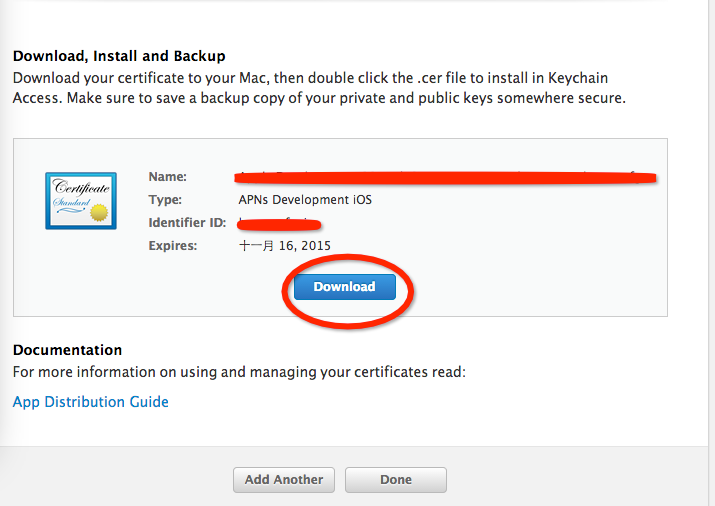Click the redacted identifier ID value
Image resolution: width=715 pixels, height=506 pixels.
click(279, 223)
